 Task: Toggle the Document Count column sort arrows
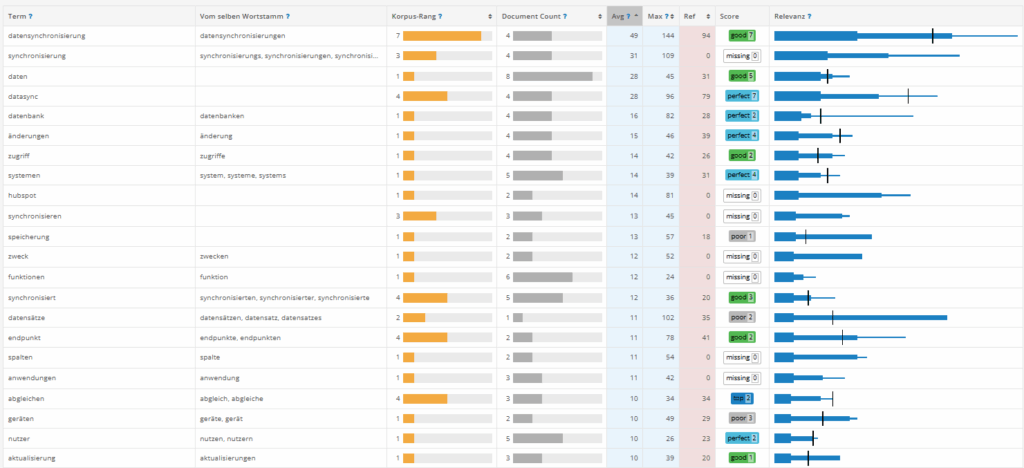click(598, 16)
